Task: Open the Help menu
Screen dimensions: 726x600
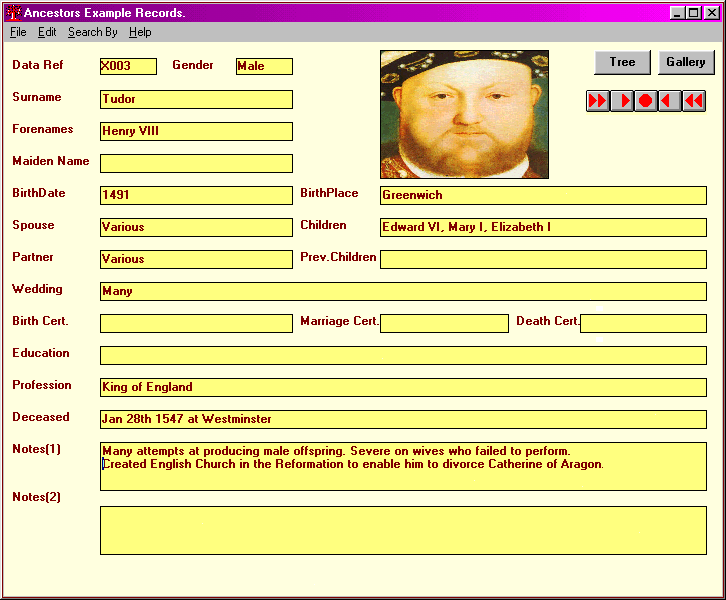Action: [x=140, y=32]
